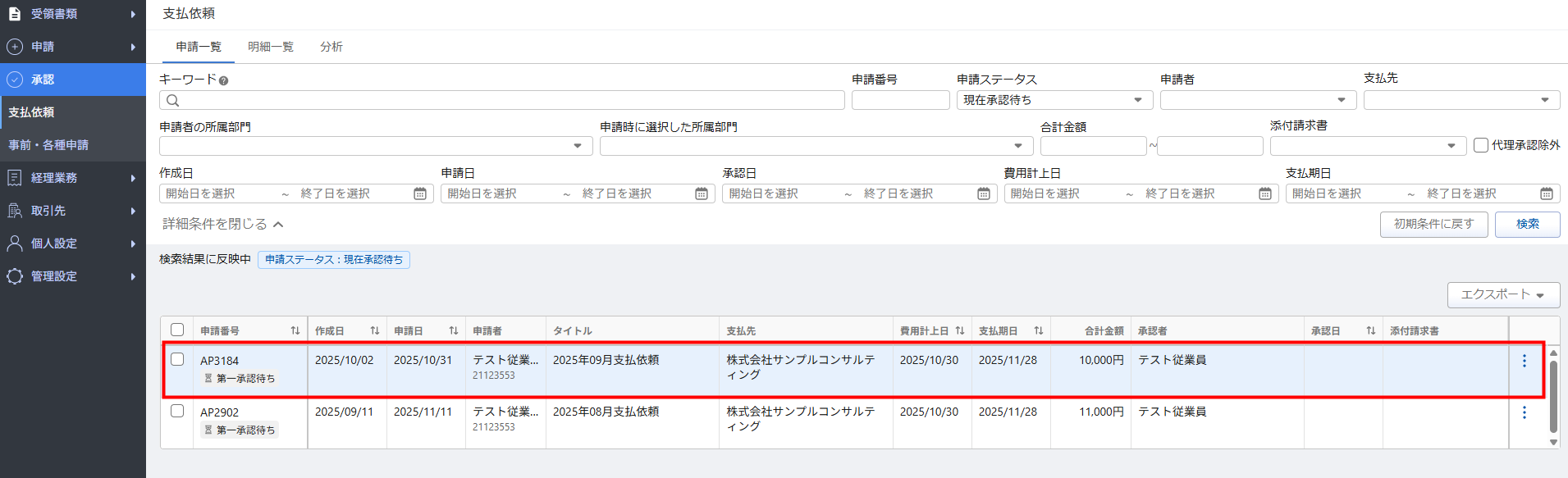Tick the checkbox for row AP3184
The height and width of the screenshot is (478, 1568).
[177, 359]
